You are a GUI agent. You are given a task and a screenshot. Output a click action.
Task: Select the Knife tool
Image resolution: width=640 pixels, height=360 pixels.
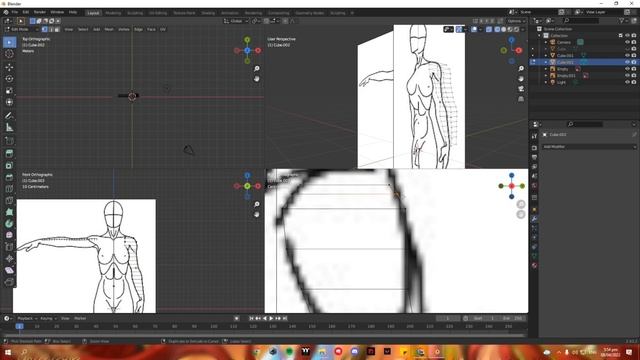coord(9,200)
